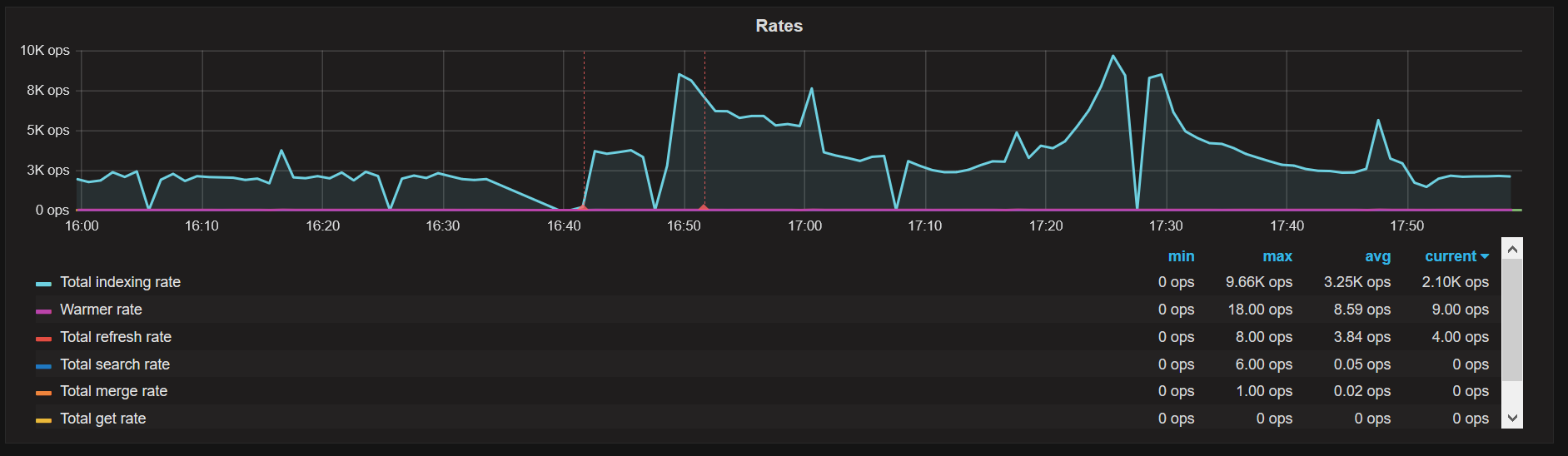
Task: Click the Total indexing rate color swatch
Action: pyautogui.click(x=43, y=284)
